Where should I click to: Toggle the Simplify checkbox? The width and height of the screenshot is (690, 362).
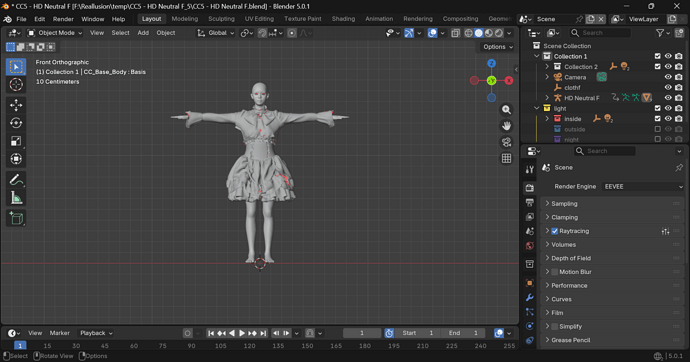click(x=554, y=326)
